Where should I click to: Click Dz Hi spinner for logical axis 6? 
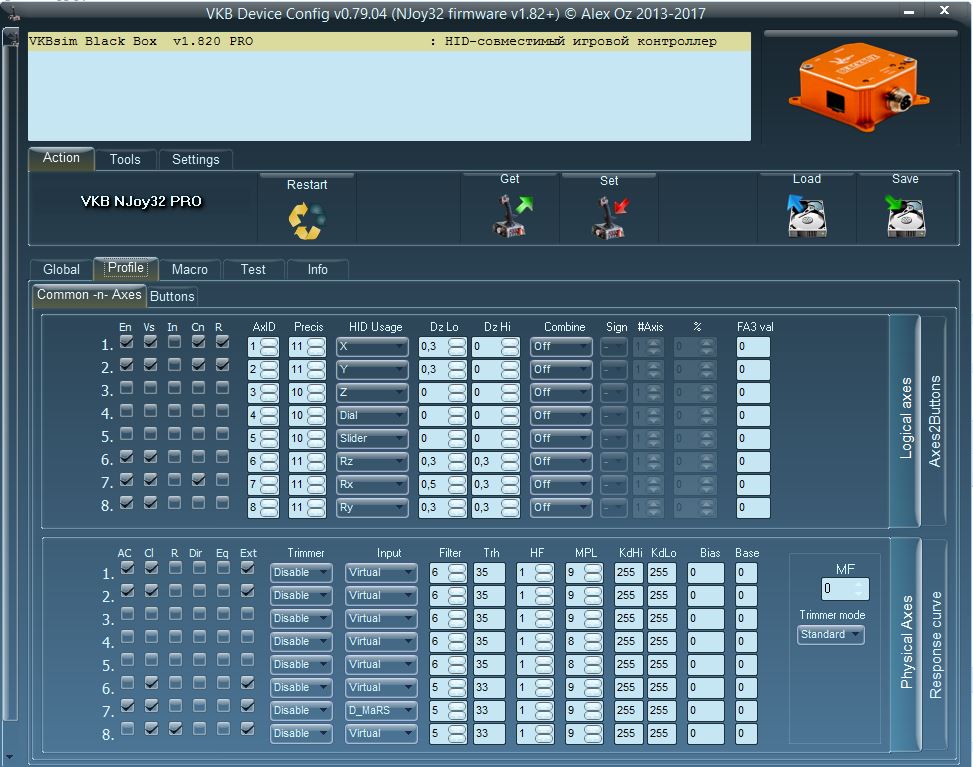click(510, 462)
